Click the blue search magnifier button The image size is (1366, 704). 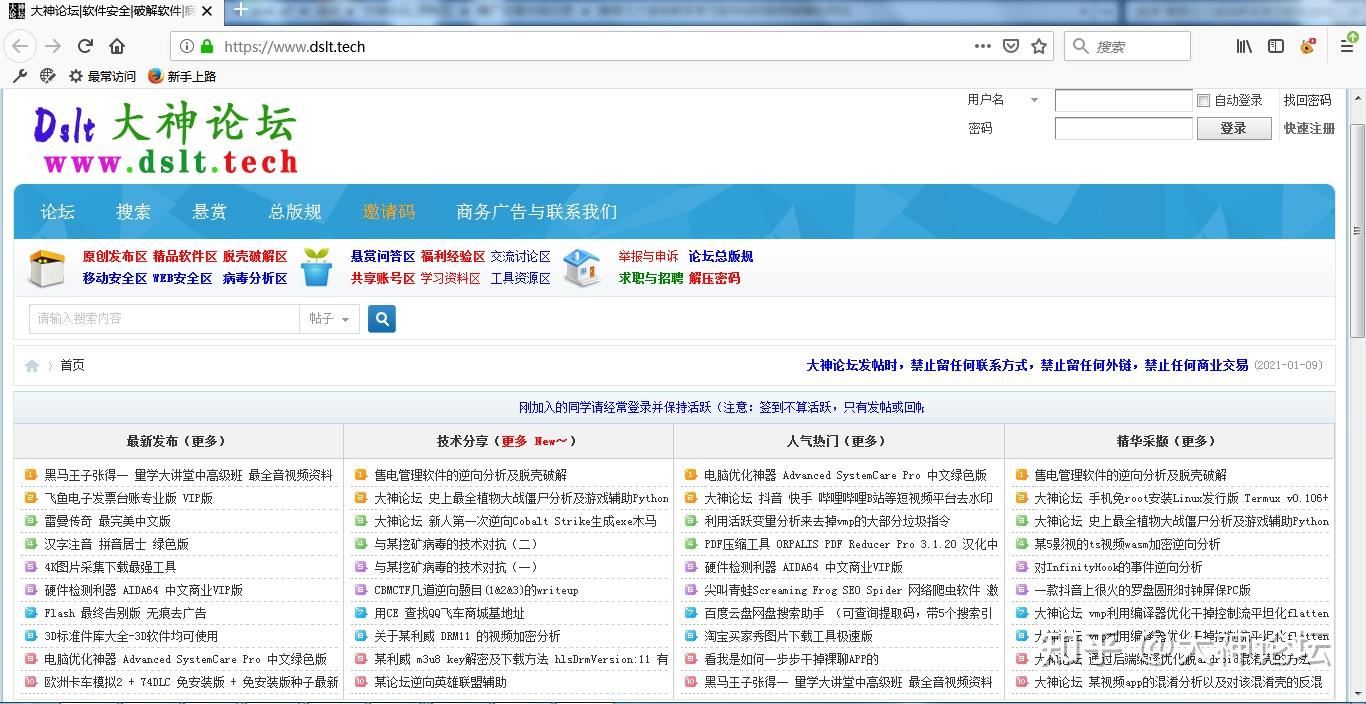[382, 319]
